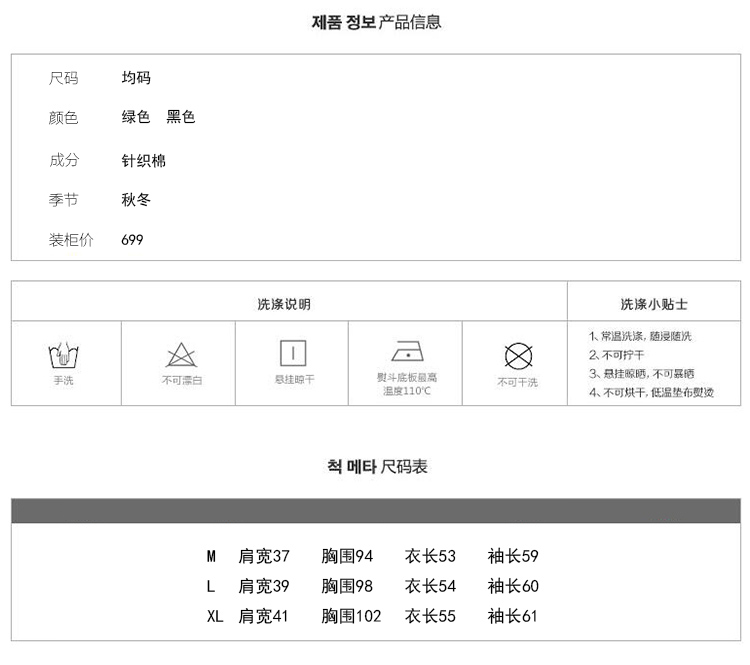Click the 洗涤小贴士 header cell
Viewport: 750px width, 665px height.
[x=653, y=303]
